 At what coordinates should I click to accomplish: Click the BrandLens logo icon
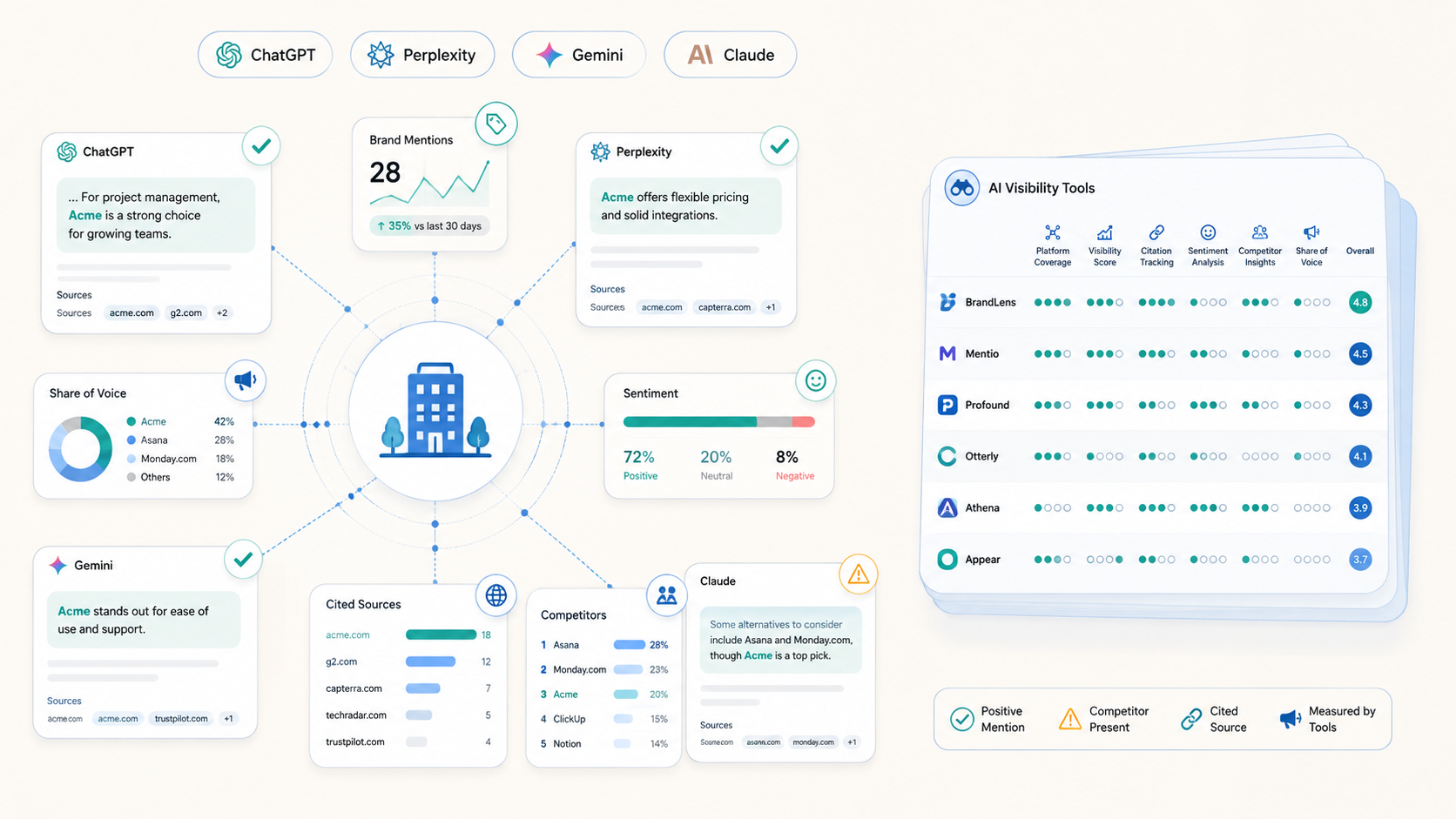click(947, 302)
